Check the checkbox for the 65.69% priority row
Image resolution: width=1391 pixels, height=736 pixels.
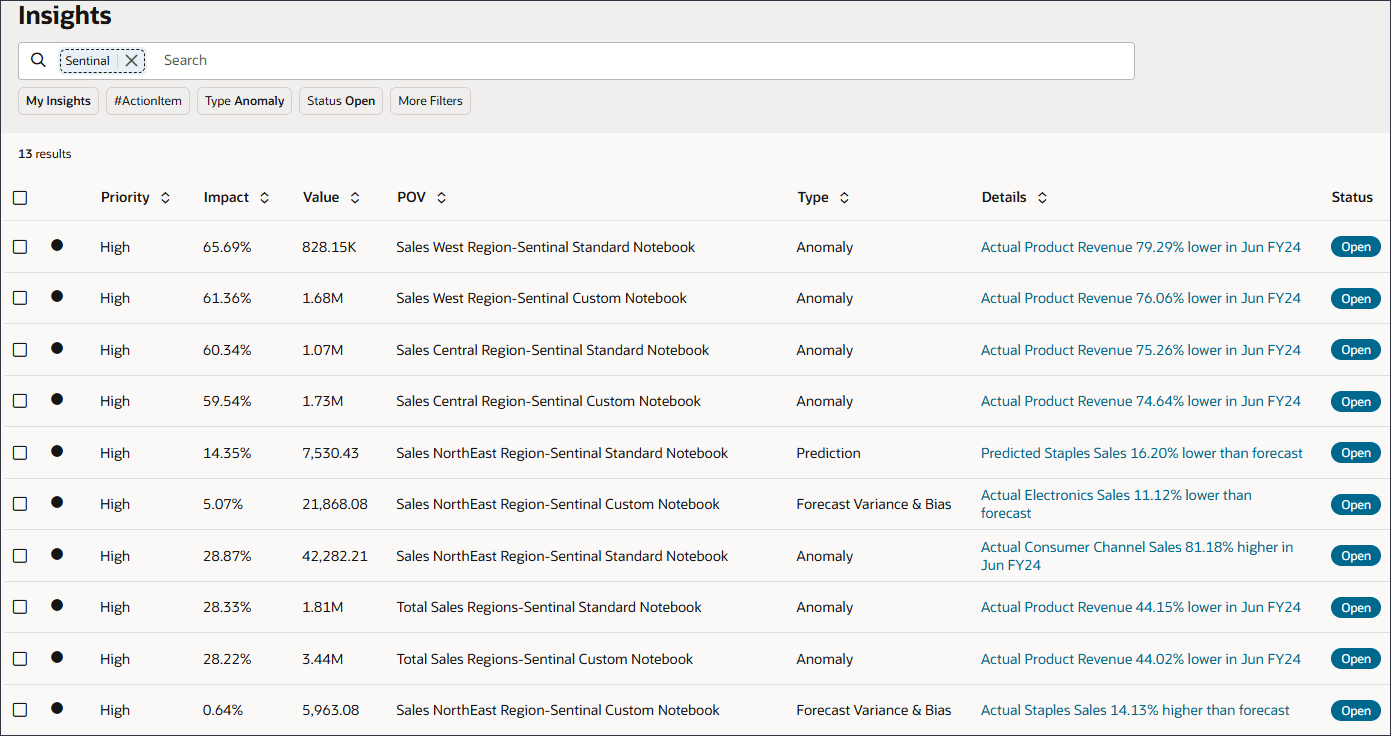click(20, 247)
